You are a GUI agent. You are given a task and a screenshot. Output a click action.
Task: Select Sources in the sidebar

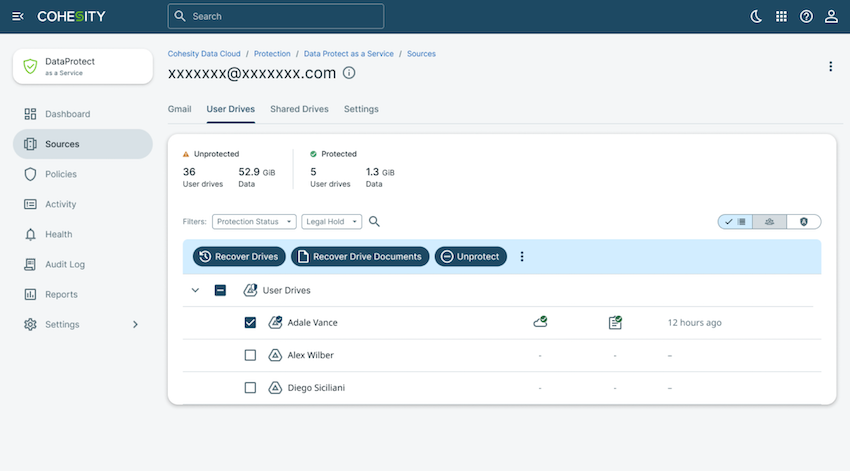(83, 144)
